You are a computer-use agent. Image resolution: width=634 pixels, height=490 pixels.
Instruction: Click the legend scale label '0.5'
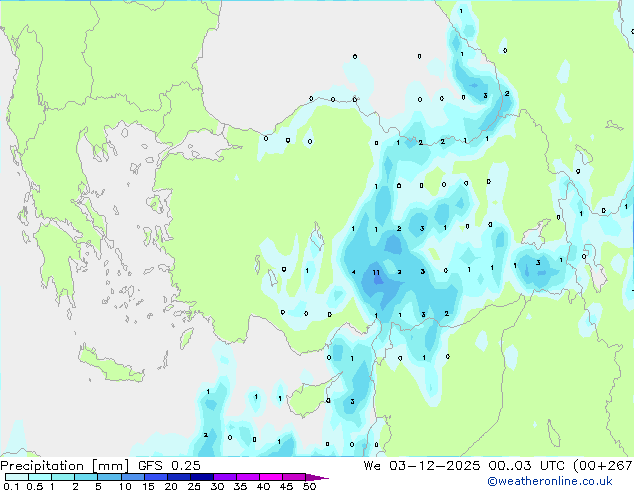[35, 486]
